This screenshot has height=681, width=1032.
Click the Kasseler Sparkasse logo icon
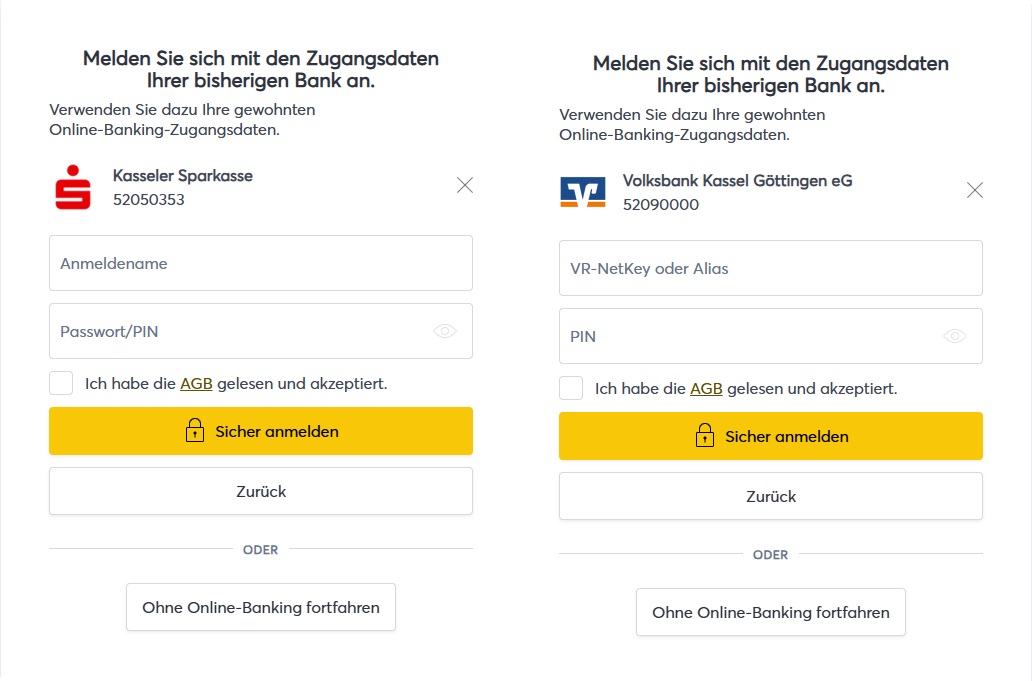tap(72, 187)
